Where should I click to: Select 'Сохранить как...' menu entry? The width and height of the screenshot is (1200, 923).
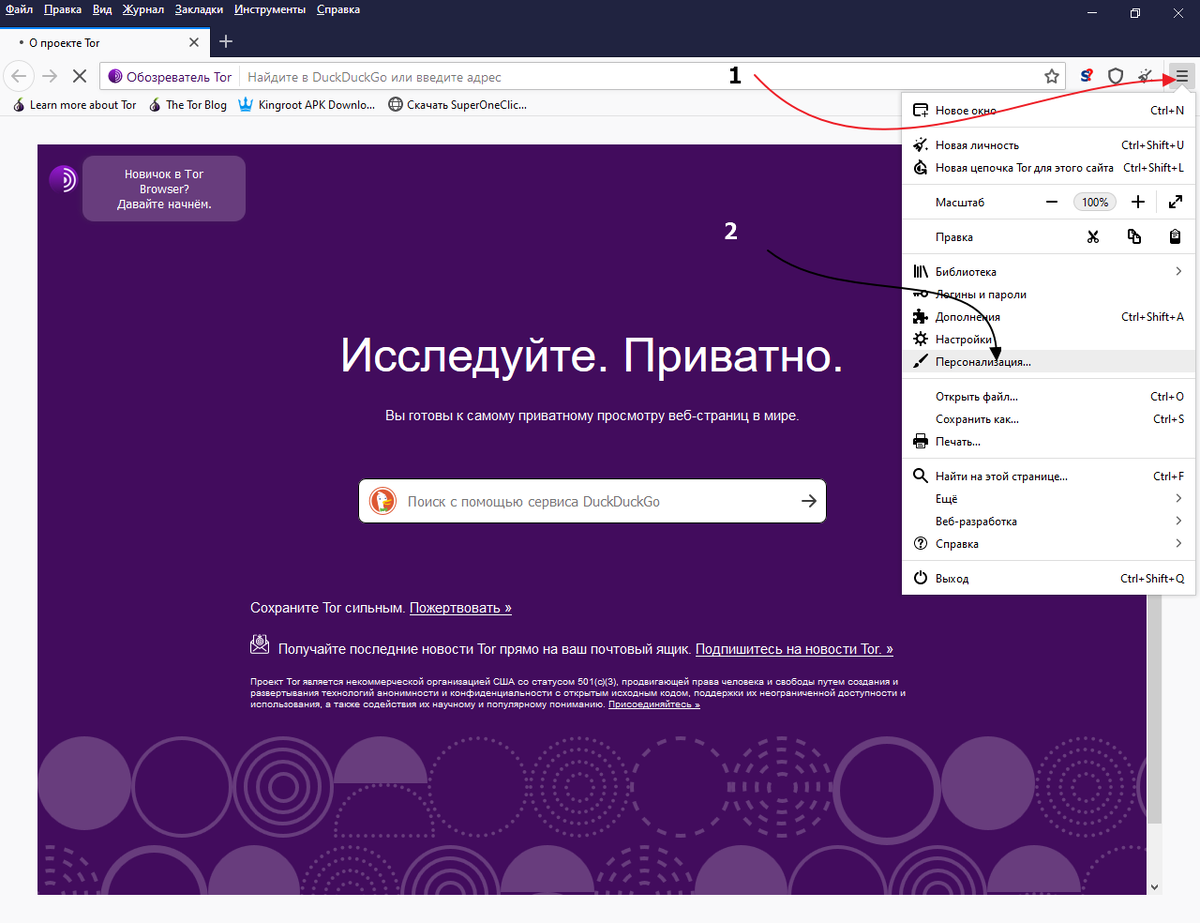pos(1048,419)
